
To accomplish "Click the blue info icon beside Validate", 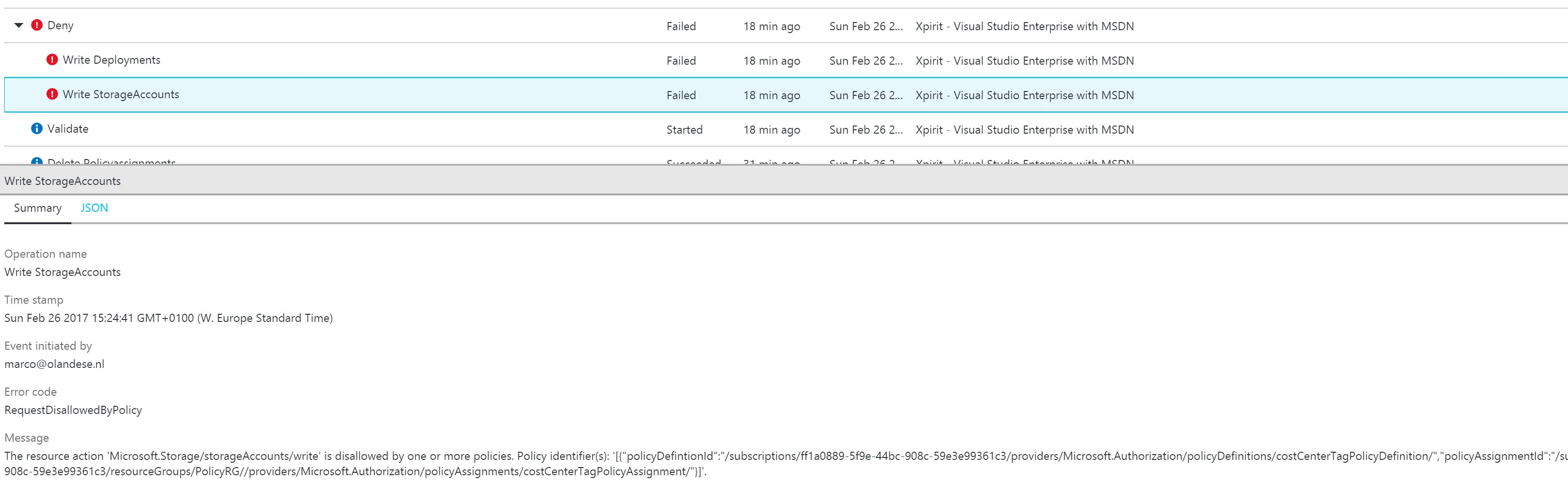I will pos(36,128).
